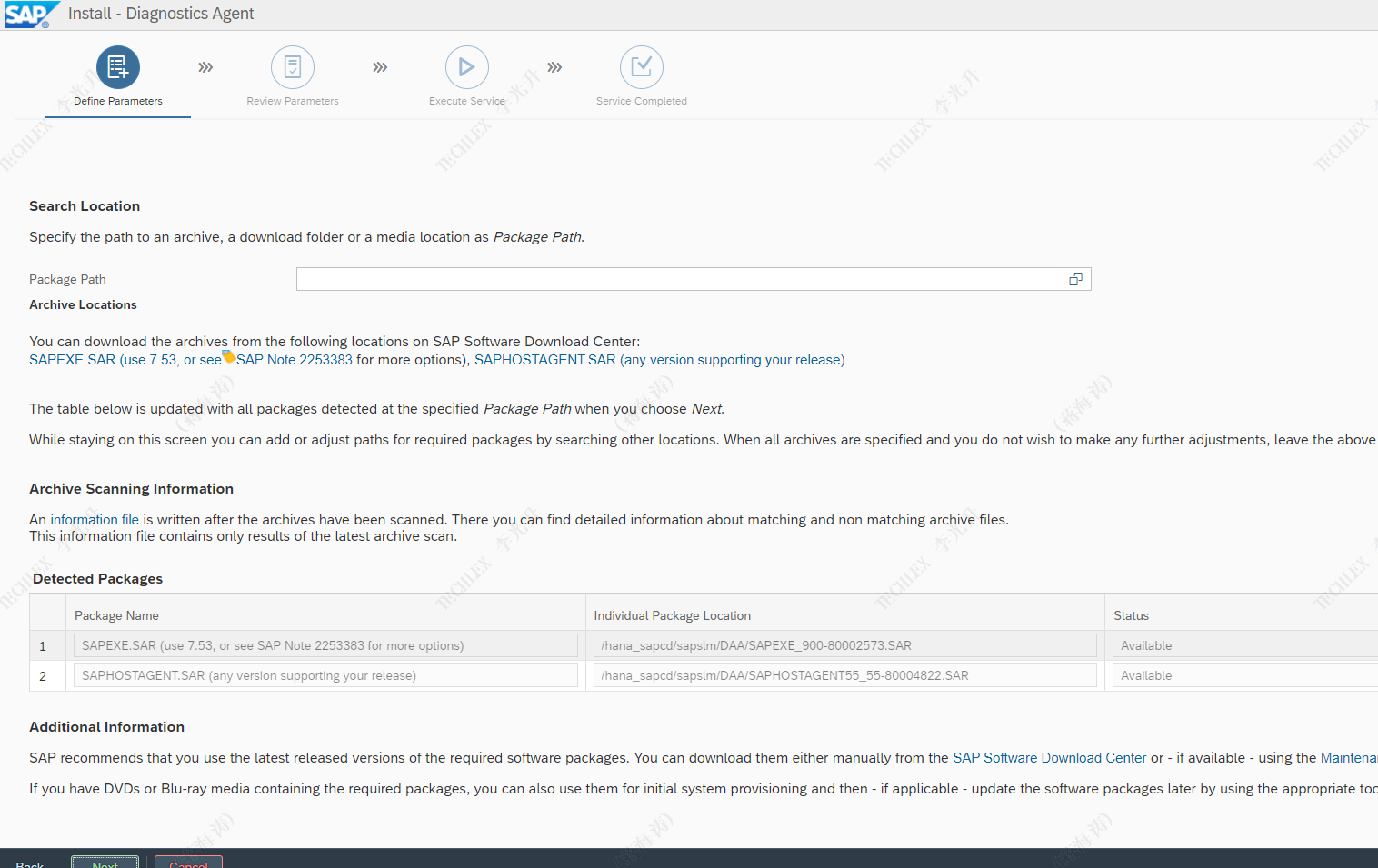
Task: Click the Service Completed label
Action: (x=642, y=101)
